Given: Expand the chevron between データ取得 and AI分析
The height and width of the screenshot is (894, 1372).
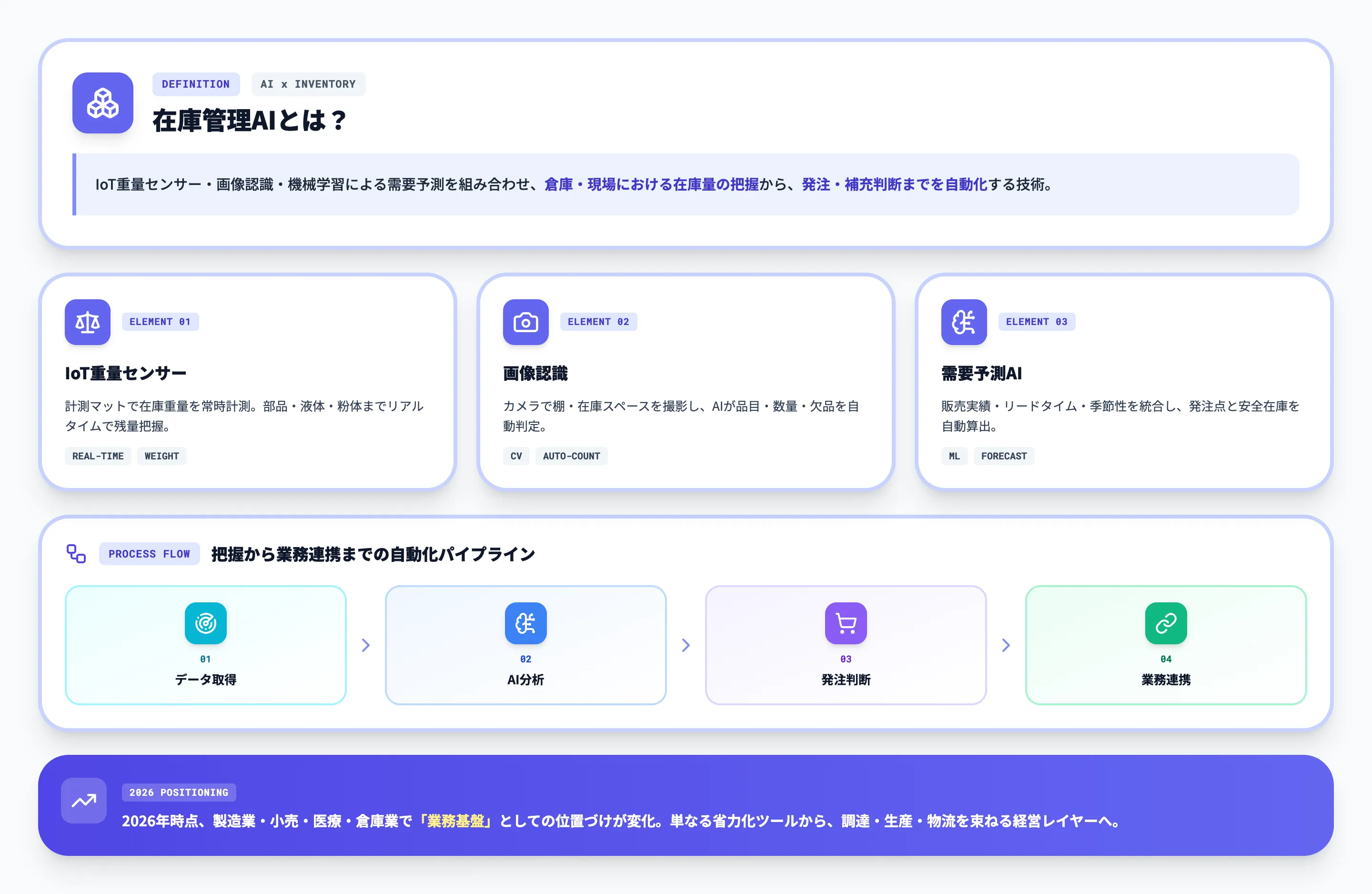Looking at the screenshot, I should coord(365,645).
